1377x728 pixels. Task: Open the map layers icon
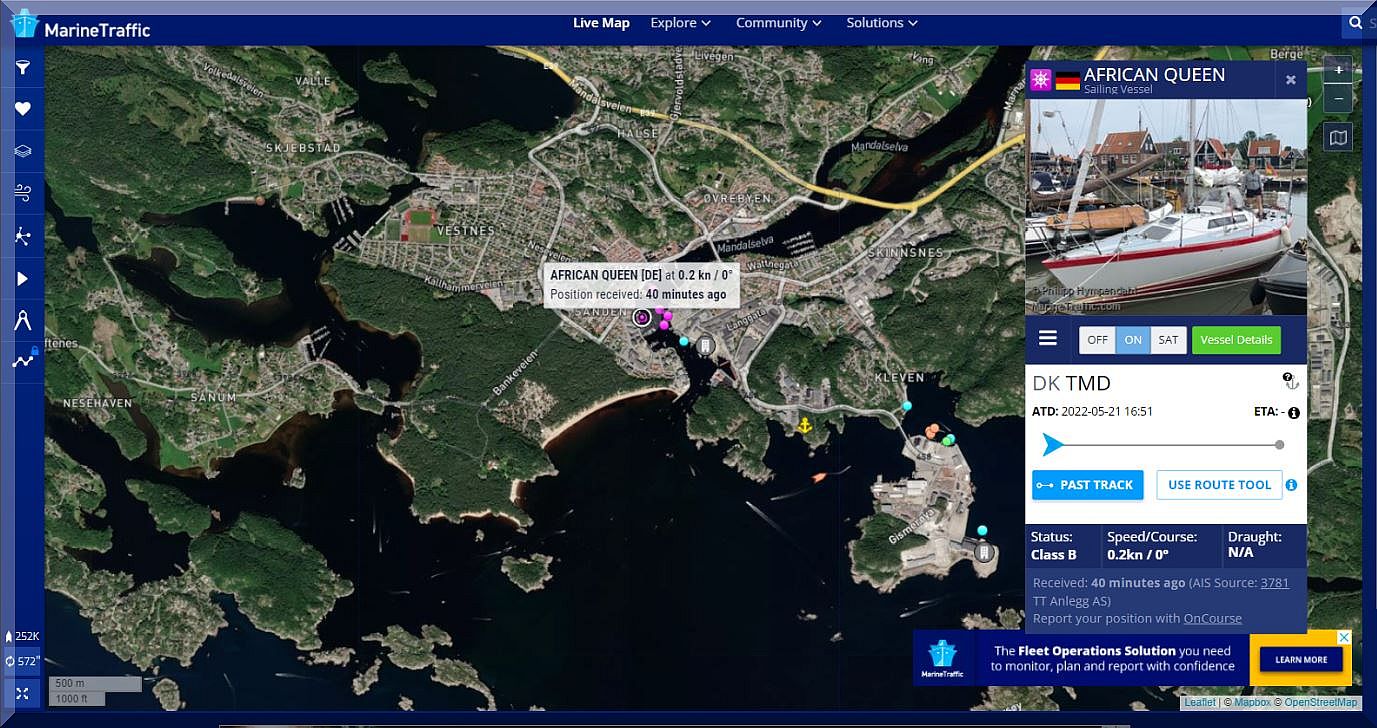coord(22,152)
